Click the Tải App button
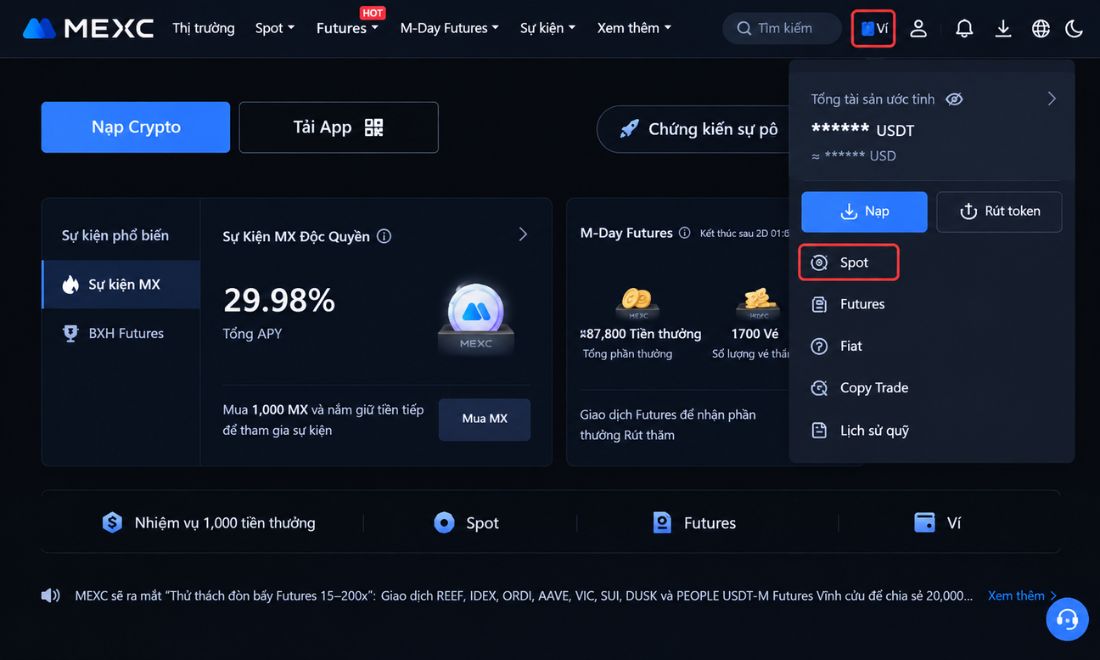Screen dimensions: 1100x660 pos(339,127)
